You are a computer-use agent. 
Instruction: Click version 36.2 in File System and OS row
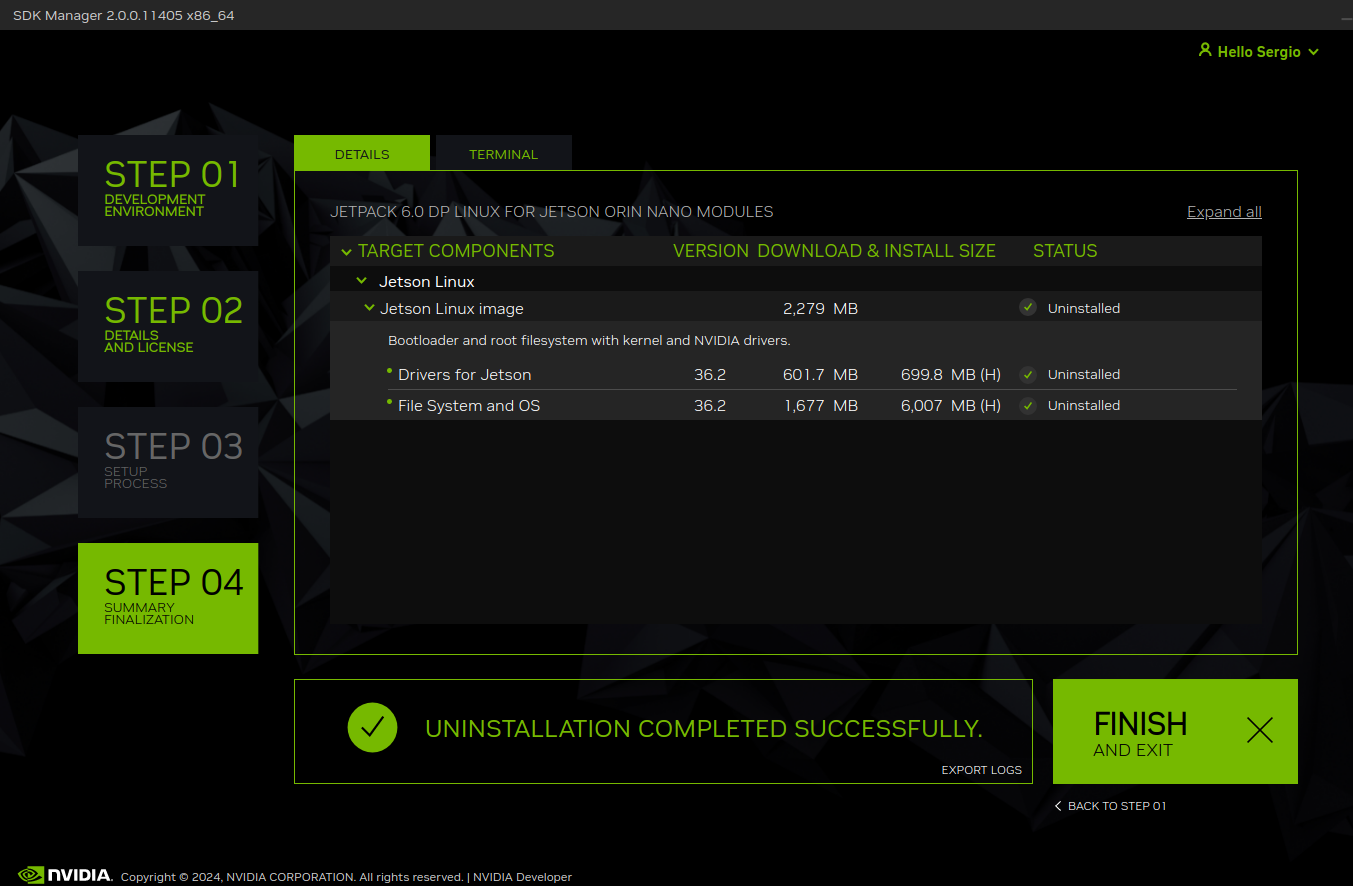710,405
